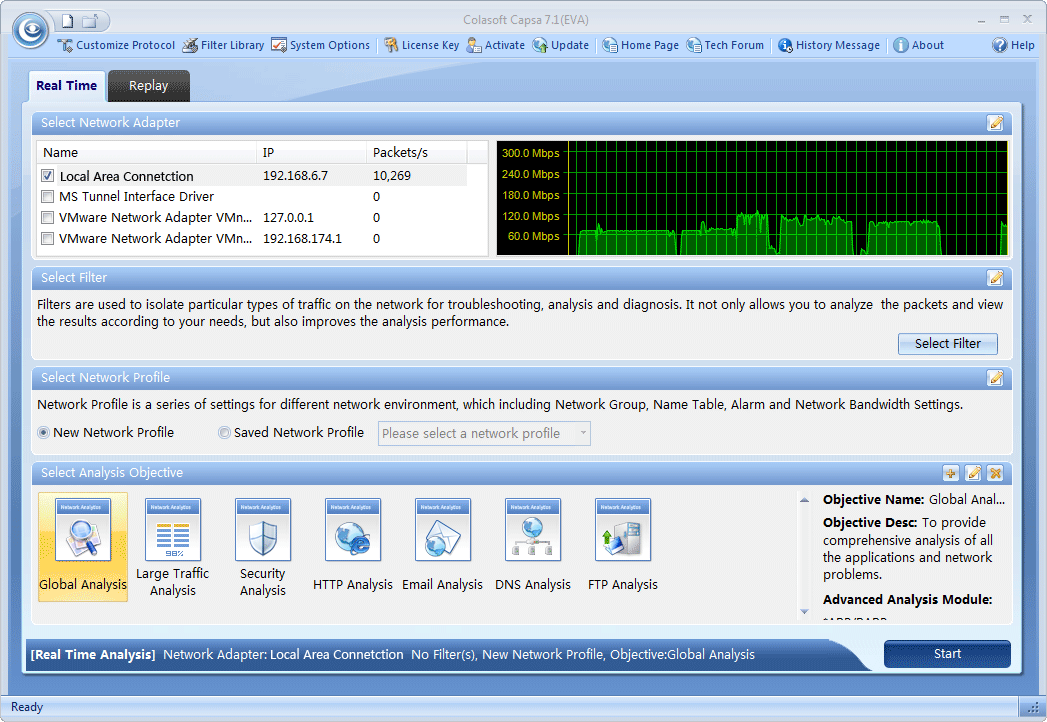Screen dimensions: 1047x722
Task: Click the '[Real Time Analysis]' summary label
Action: [x=93, y=655]
